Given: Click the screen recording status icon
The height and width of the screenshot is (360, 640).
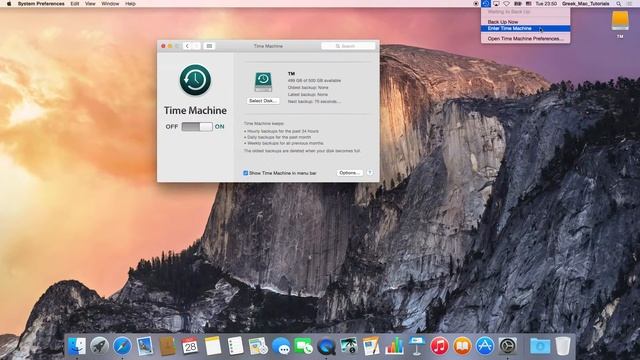Looking at the screenshot, I should point(476,4).
